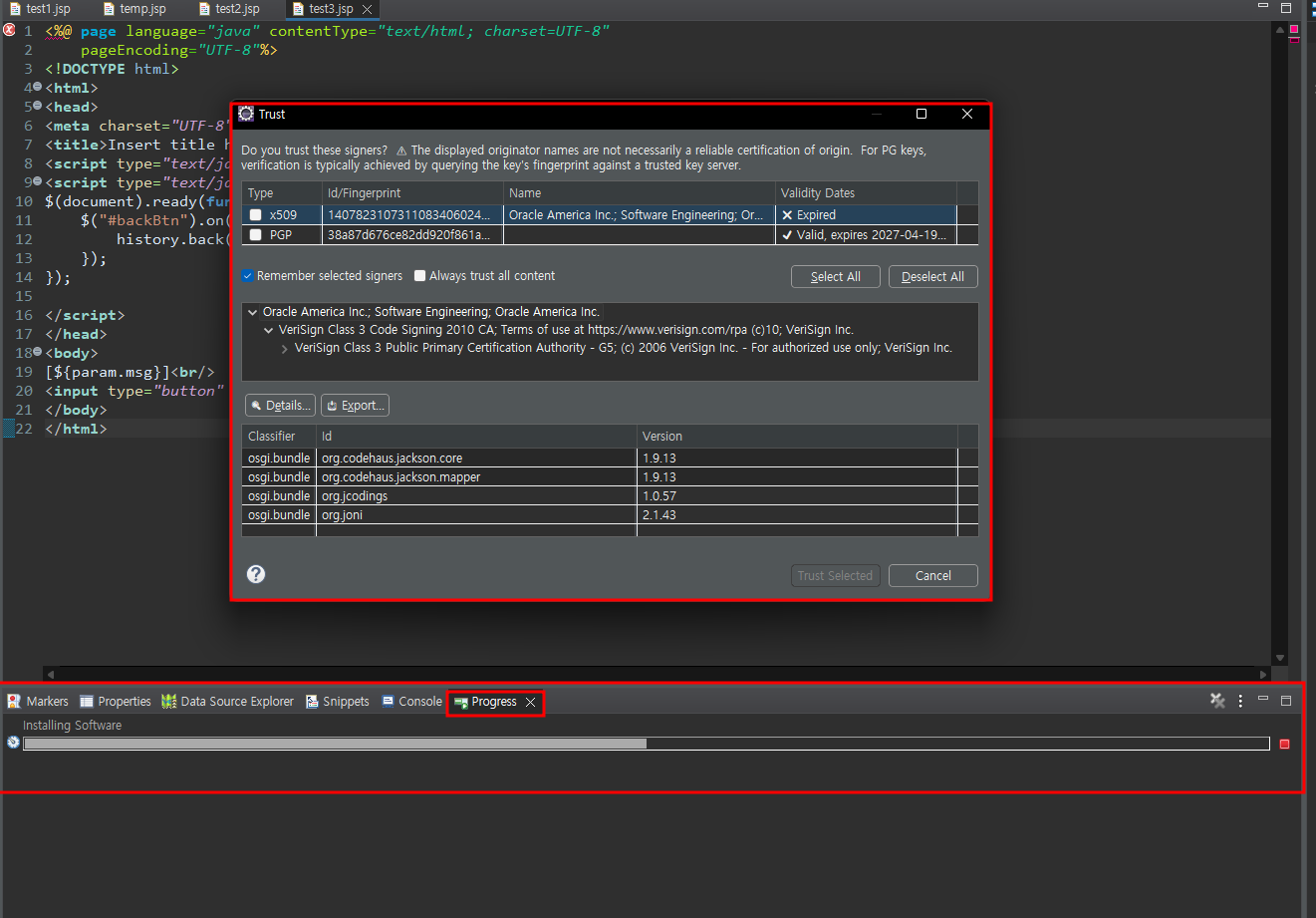
Task: Click Cancel in the Trust dialog
Action: pyautogui.click(x=933, y=575)
